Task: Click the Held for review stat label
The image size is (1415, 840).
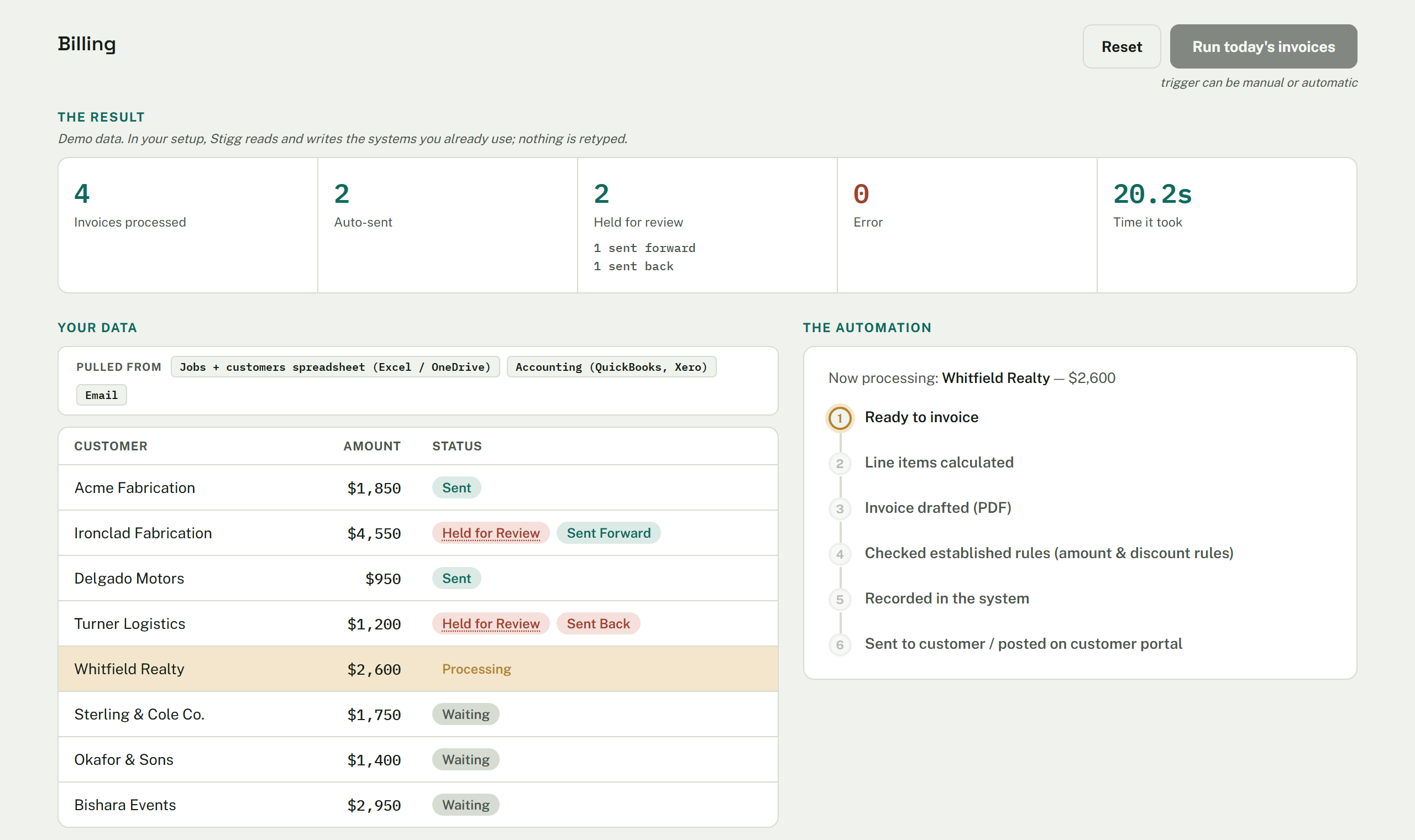Action: click(638, 222)
